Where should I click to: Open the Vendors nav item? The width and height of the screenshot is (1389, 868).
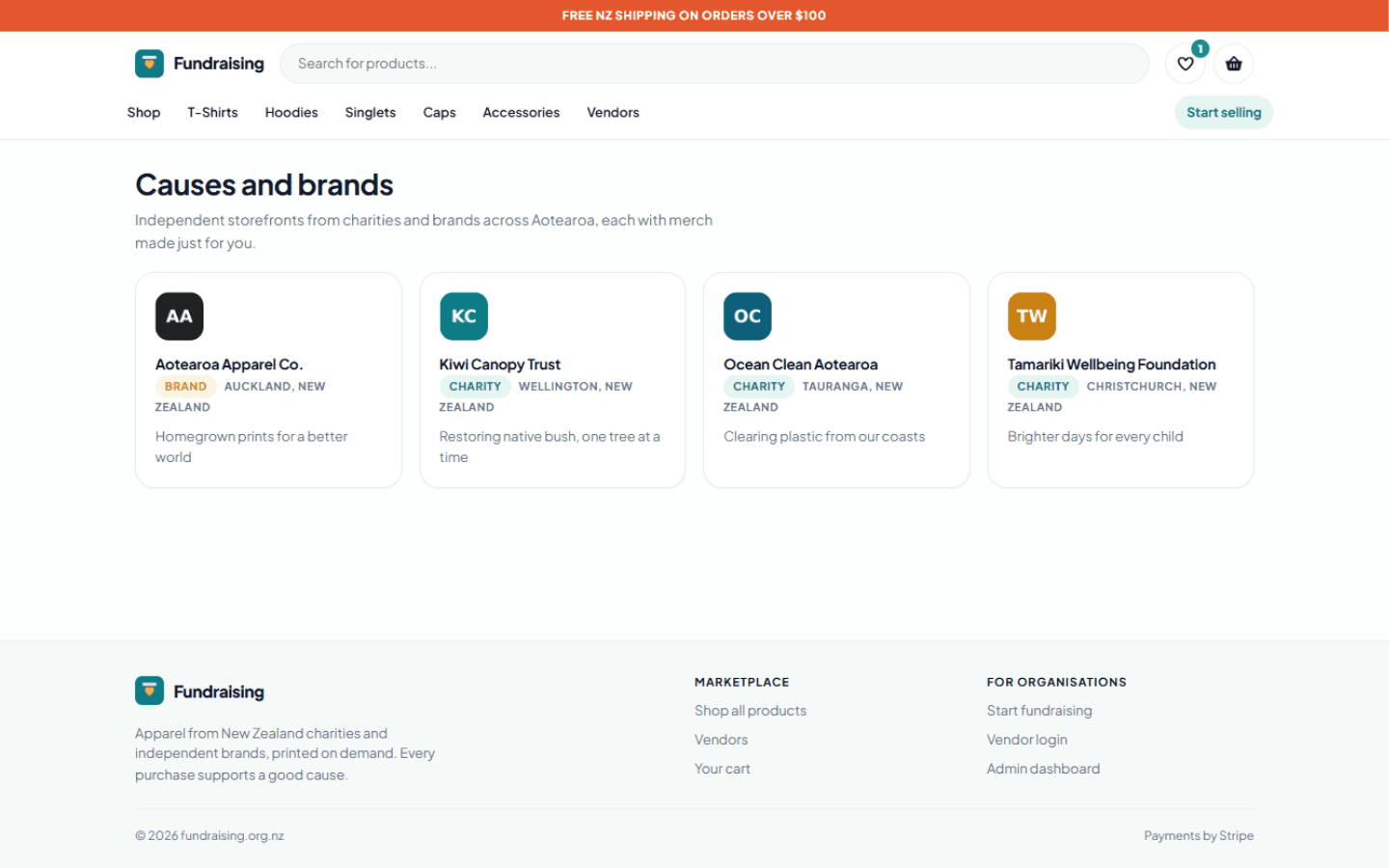tap(613, 113)
